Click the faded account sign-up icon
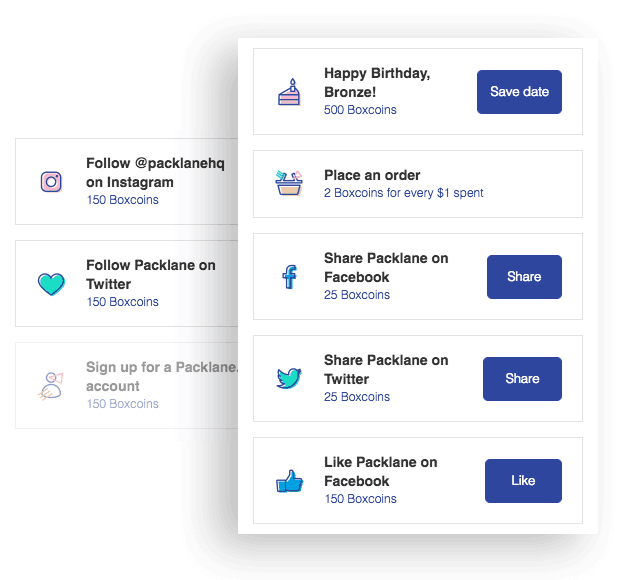The height and width of the screenshot is (580, 641). coord(51,385)
